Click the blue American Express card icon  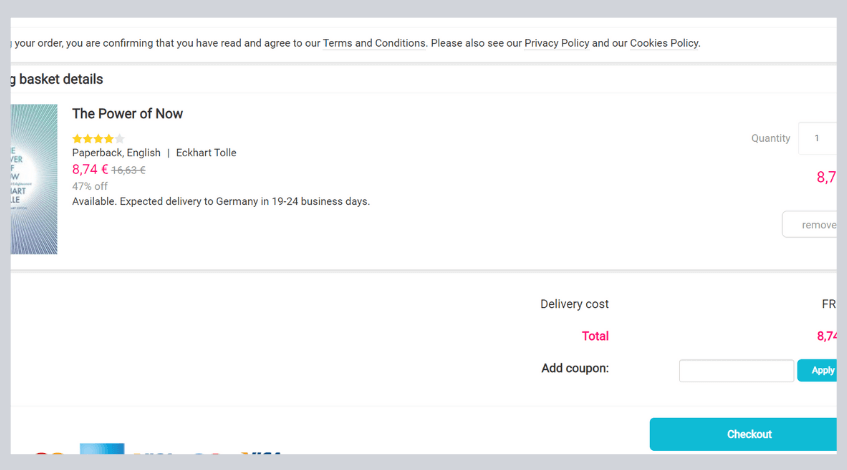tap(102, 449)
